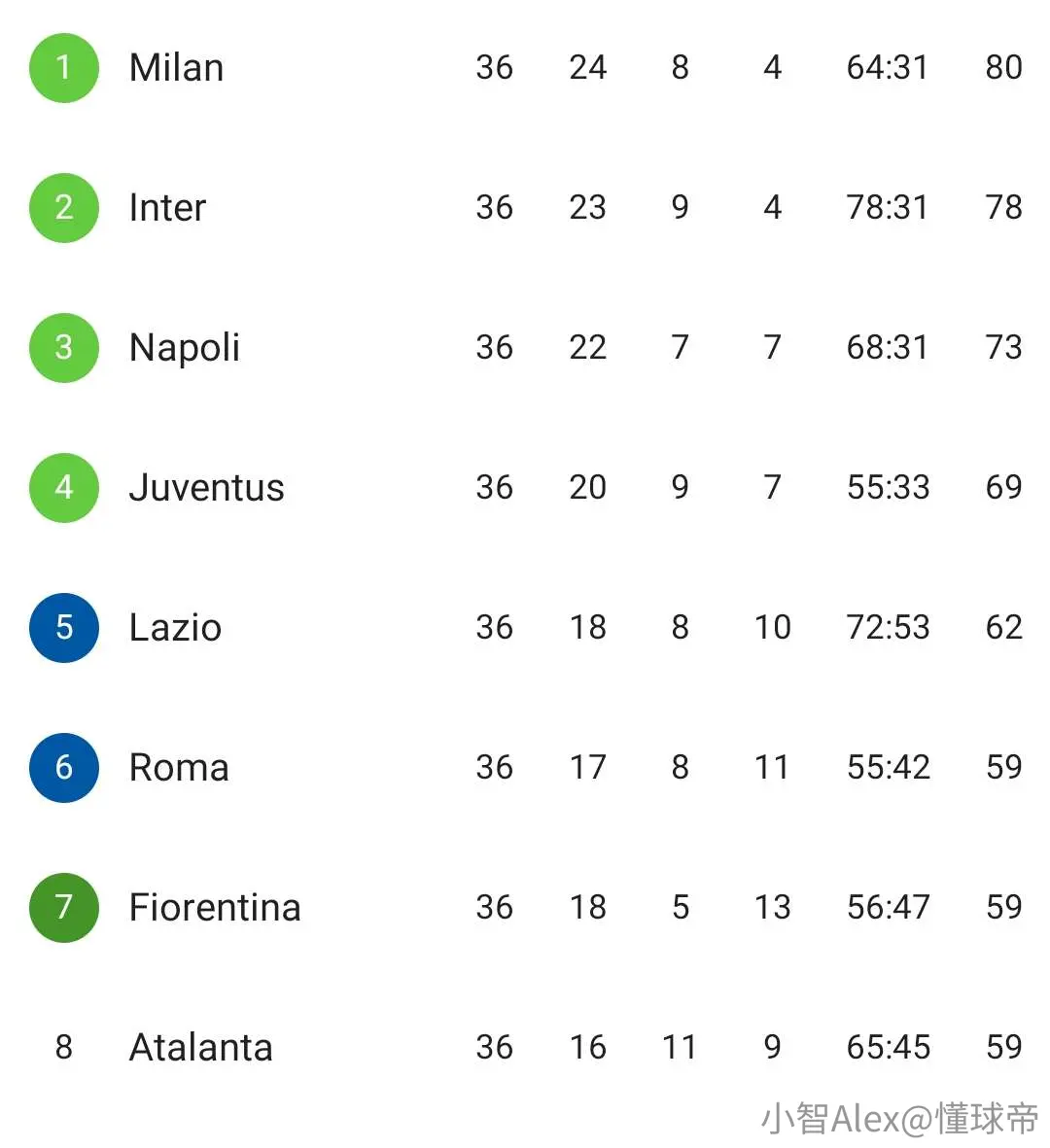Click the green rank 4 circle badge
Screen dimensions: 1050x1148
[x=64, y=487]
